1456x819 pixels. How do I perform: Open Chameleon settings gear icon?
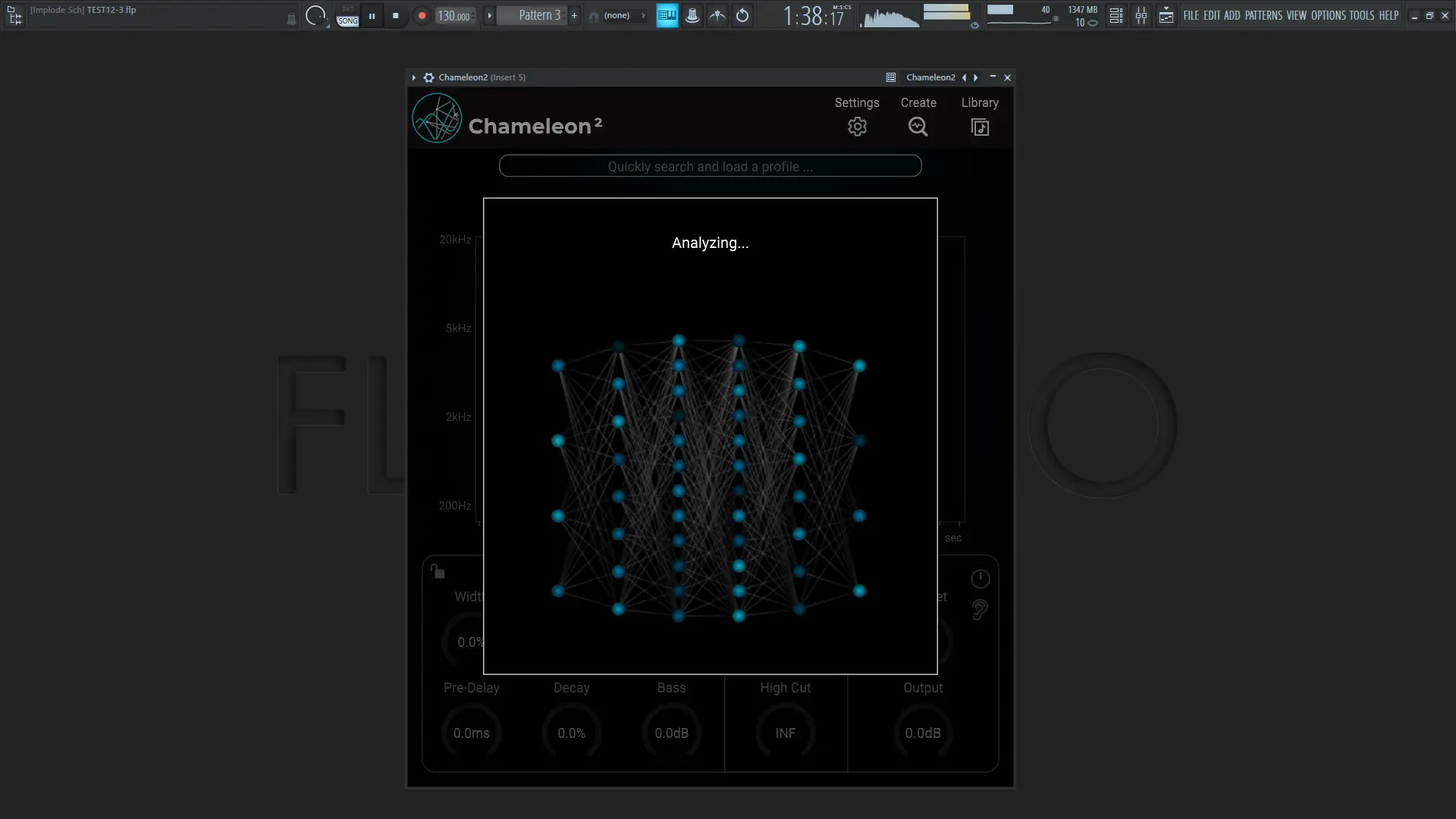(857, 127)
